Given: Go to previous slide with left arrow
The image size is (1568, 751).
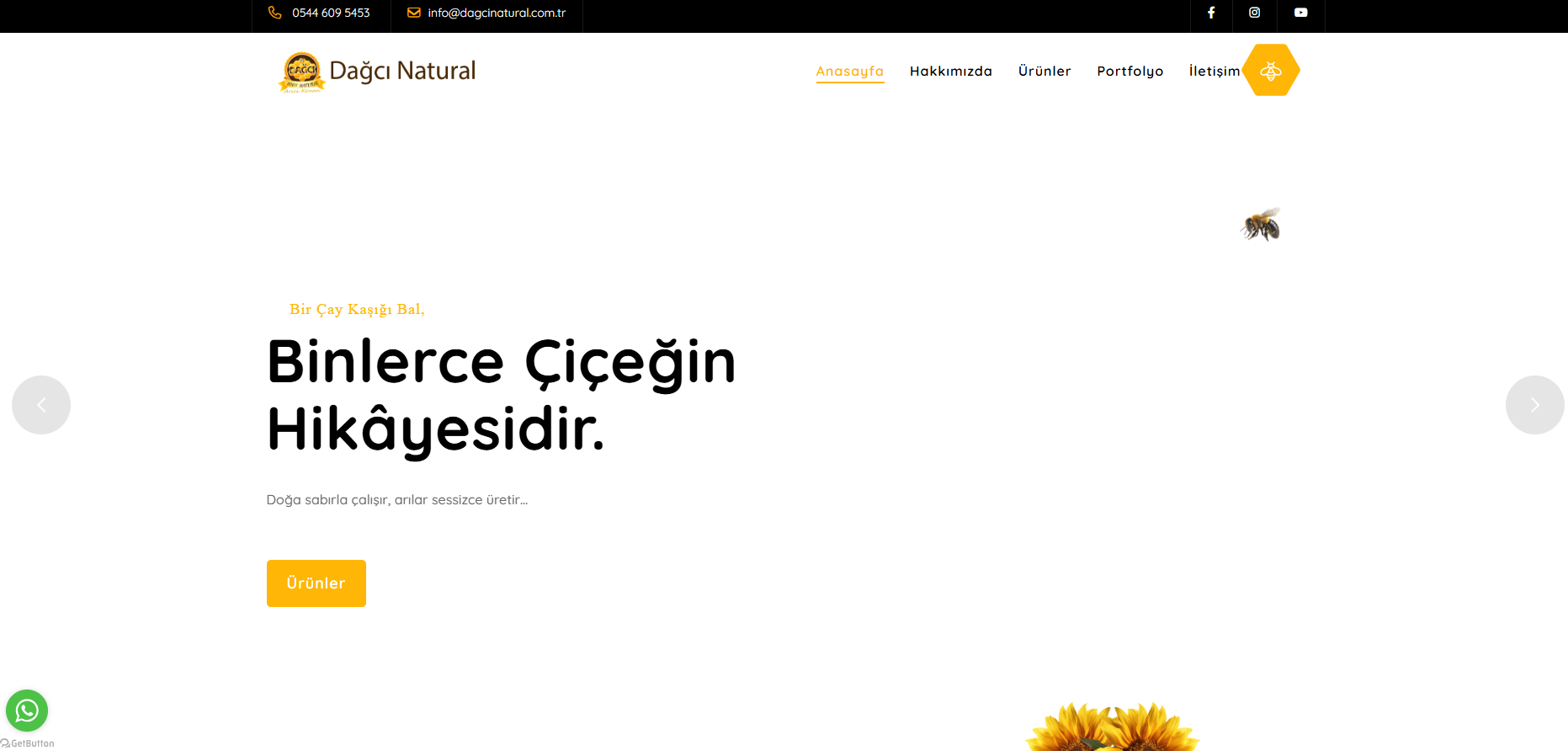Looking at the screenshot, I should point(41,405).
